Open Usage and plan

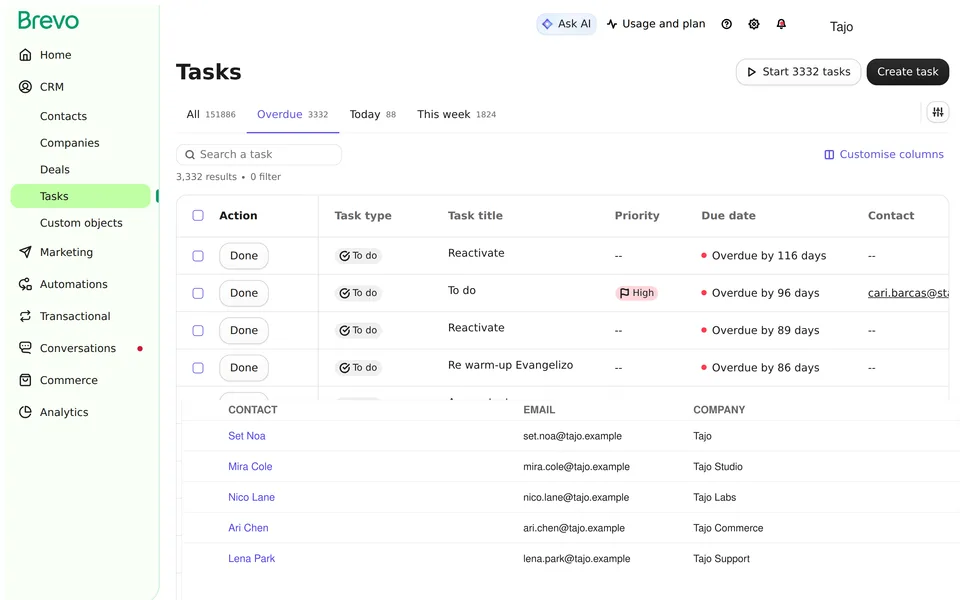point(656,24)
